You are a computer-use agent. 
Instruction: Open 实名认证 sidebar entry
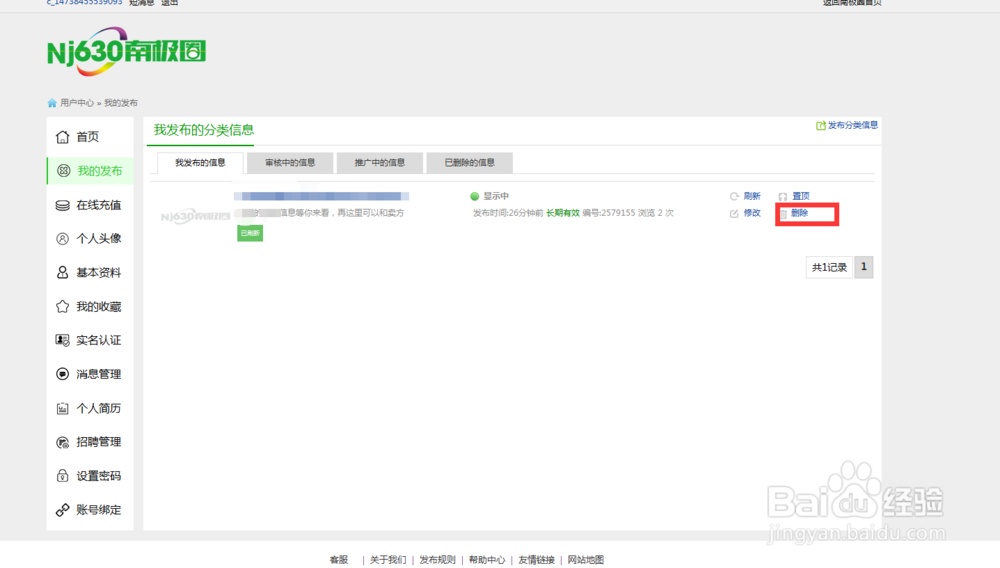click(x=88, y=340)
